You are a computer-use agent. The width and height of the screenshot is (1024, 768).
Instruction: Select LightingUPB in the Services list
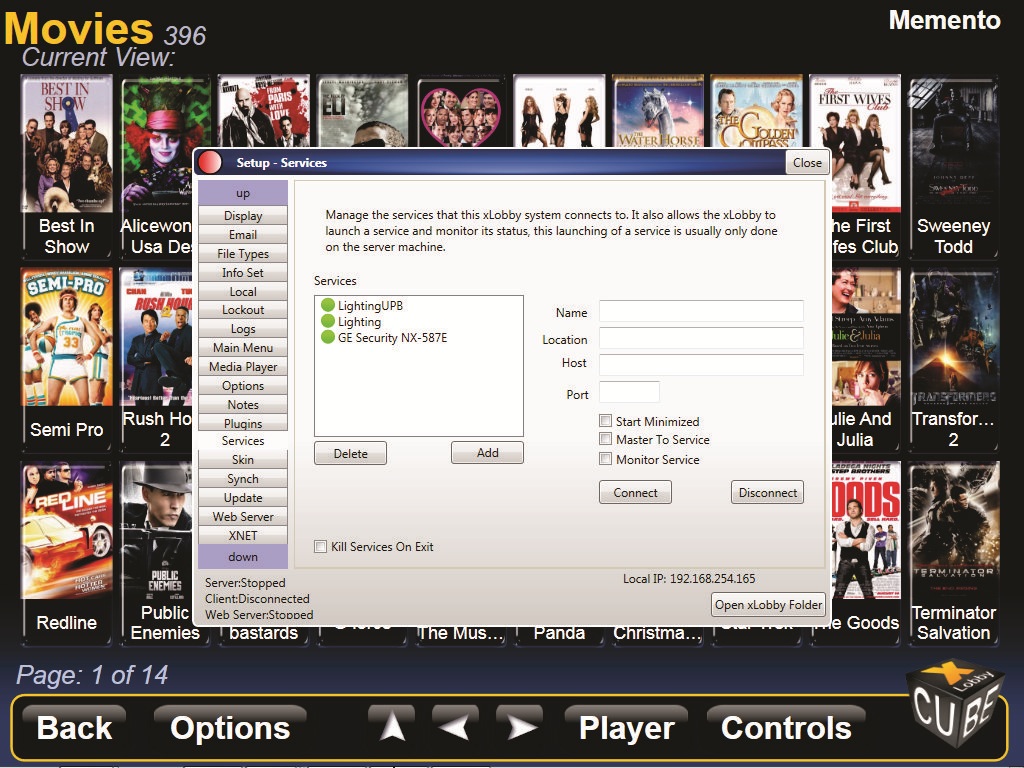click(370, 305)
